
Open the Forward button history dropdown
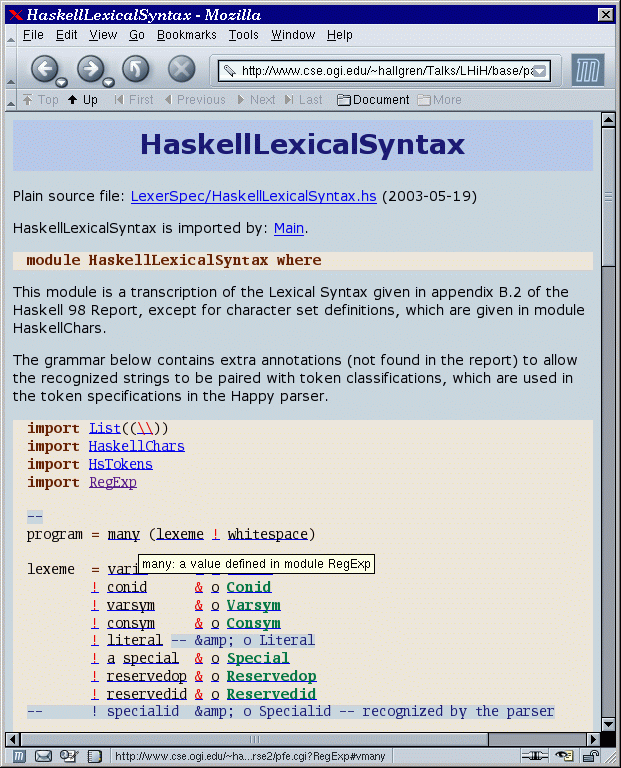(107, 83)
